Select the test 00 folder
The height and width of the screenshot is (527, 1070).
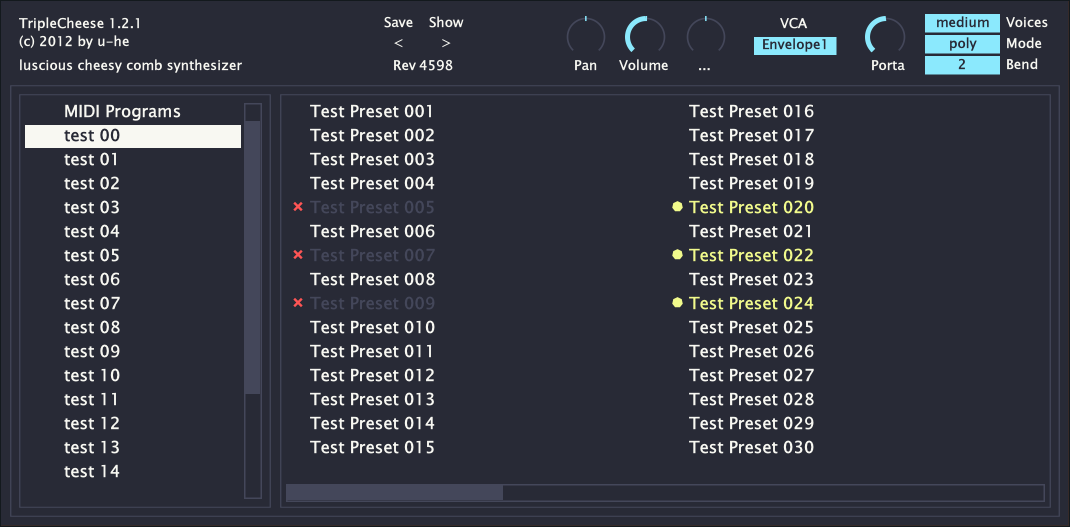[x=133, y=136]
